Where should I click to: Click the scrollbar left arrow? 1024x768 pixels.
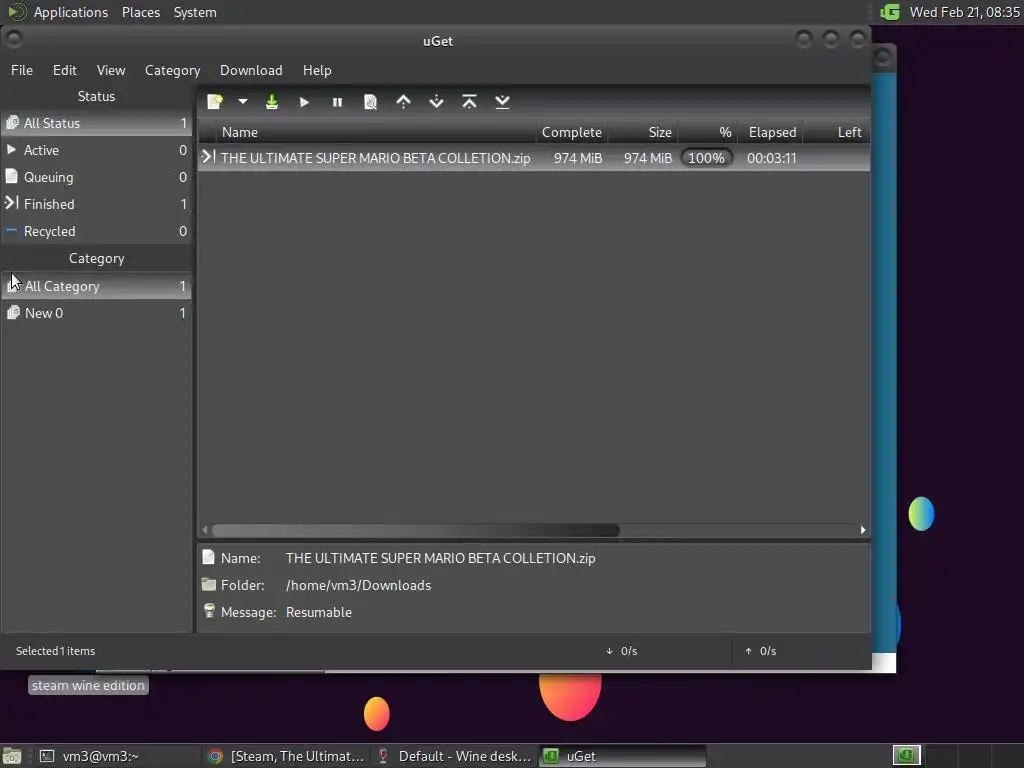205,530
